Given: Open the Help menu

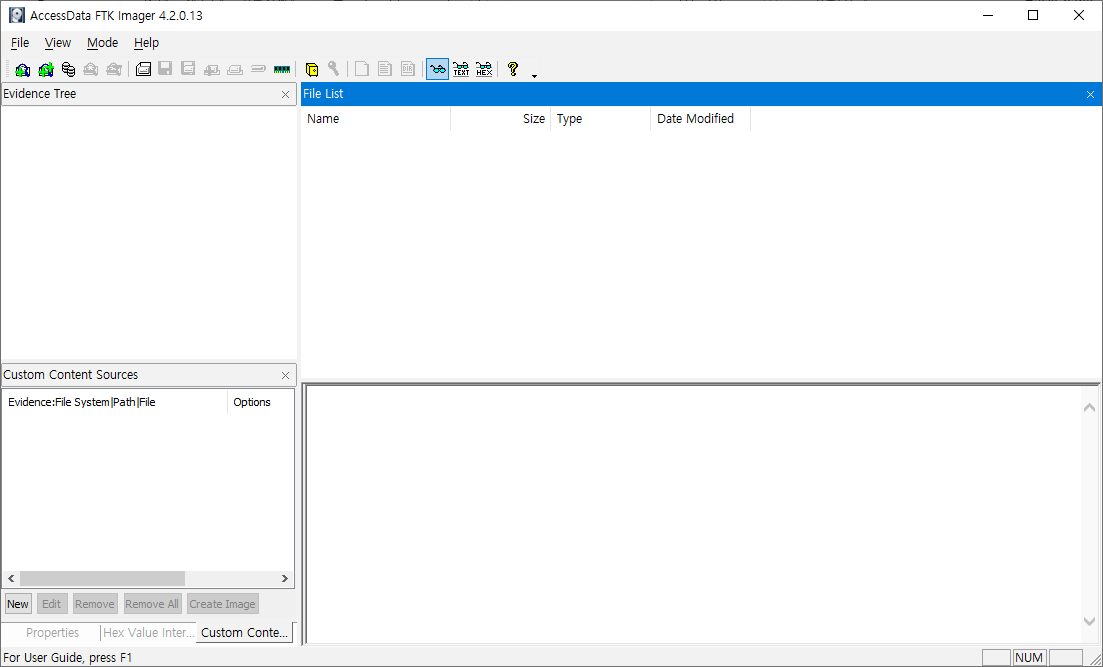Looking at the screenshot, I should point(146,43).
